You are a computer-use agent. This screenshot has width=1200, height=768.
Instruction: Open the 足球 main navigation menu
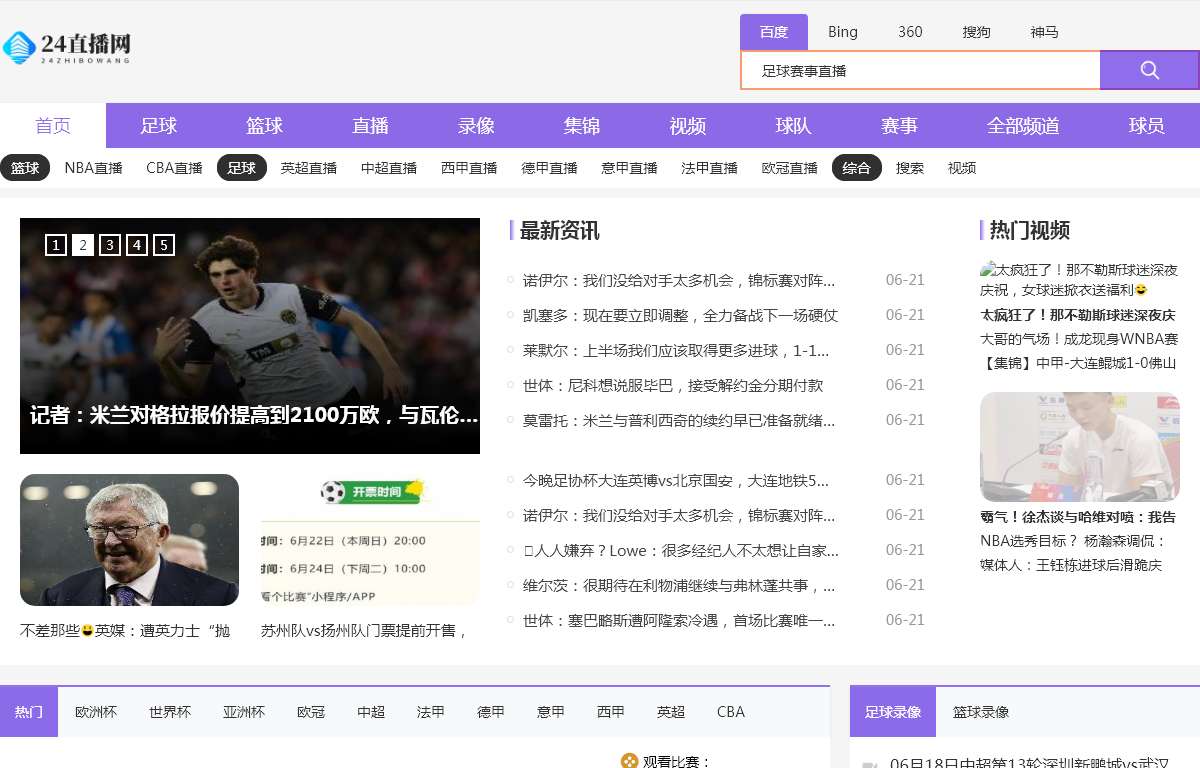(159, 126)
